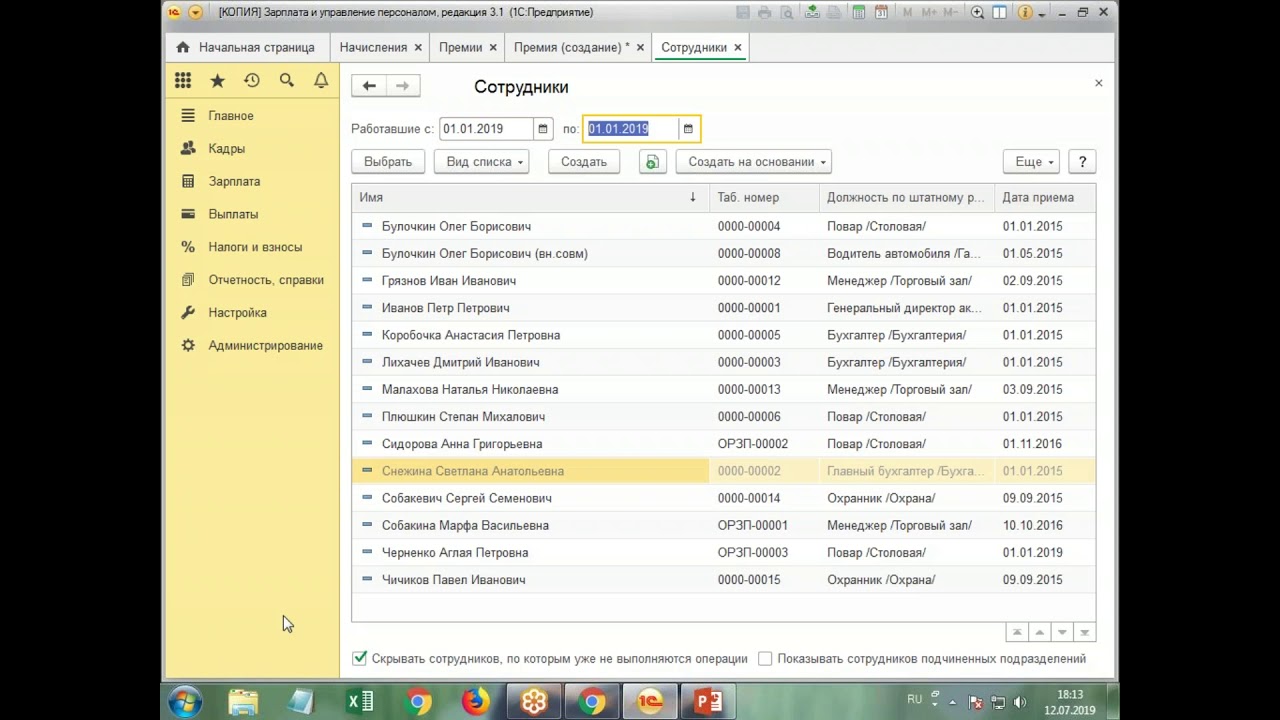Select employee 'Иванов Петр Петрович'

click(723, 308)
